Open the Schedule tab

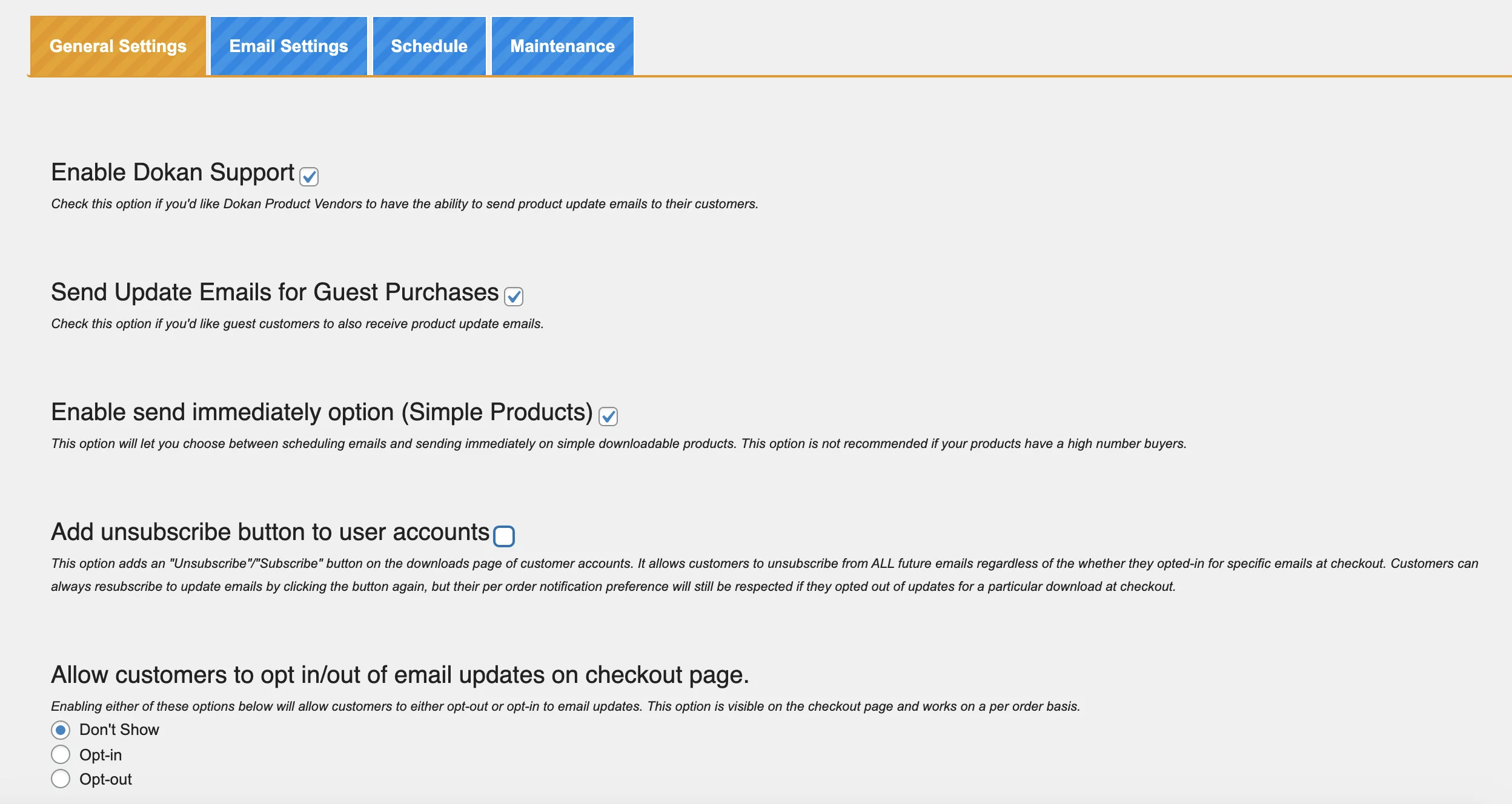coord(429,45)
